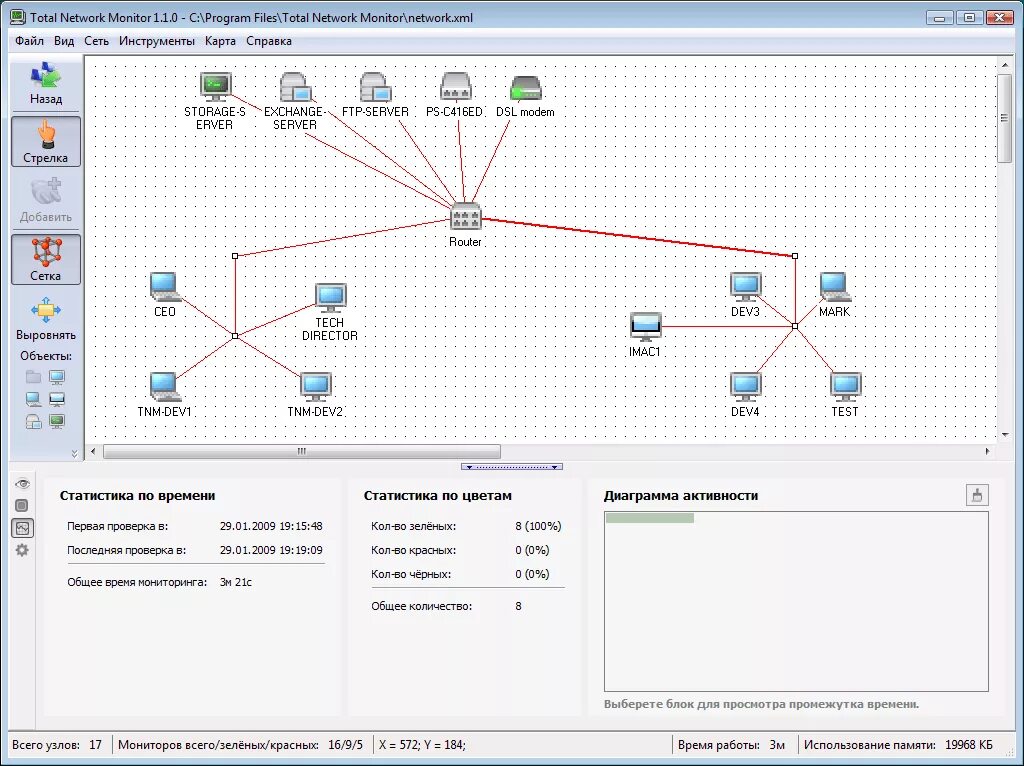
Task: Open the gear settings panel icon
Action: point(22,550)
